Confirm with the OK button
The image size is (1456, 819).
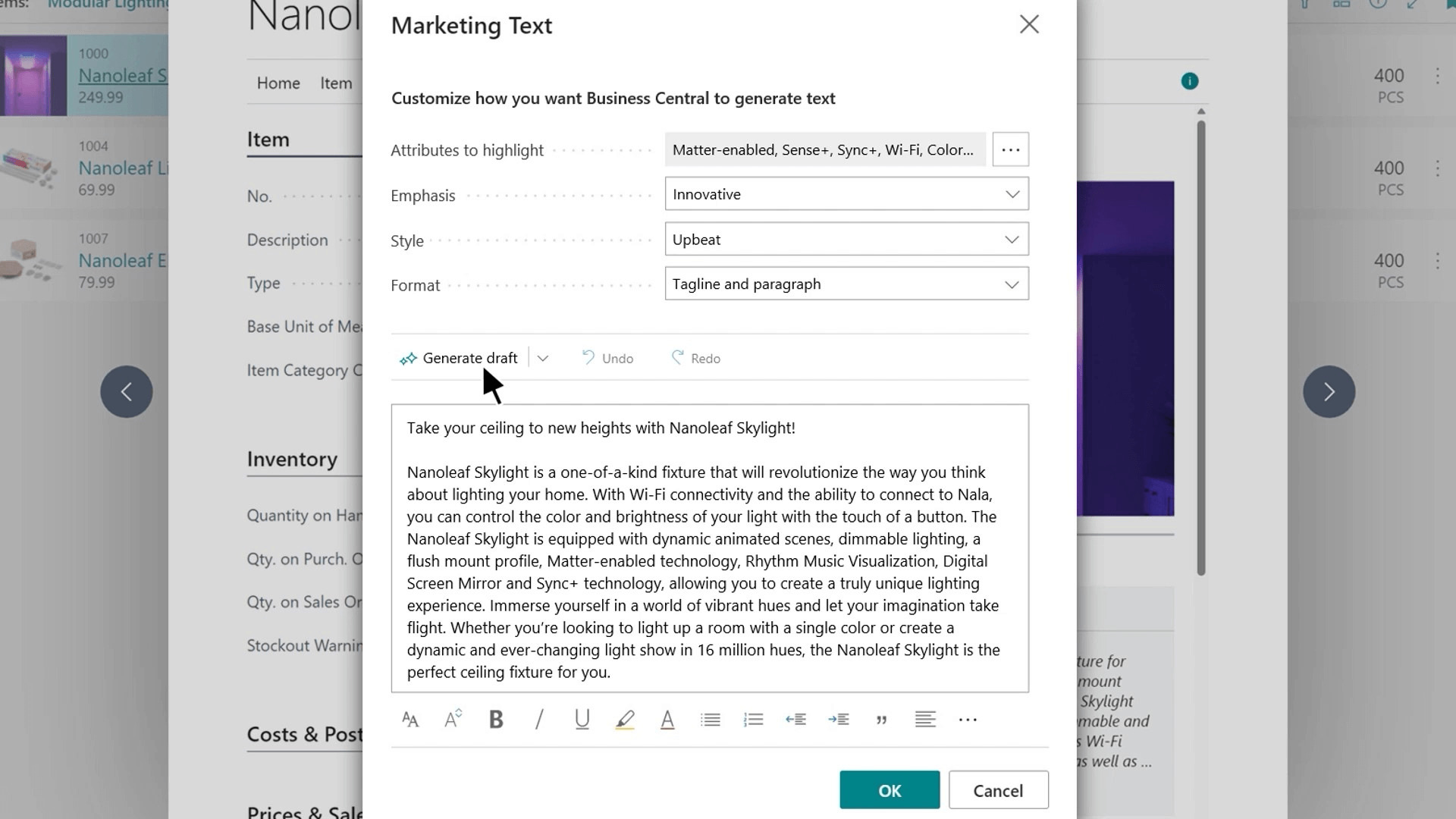889,790
